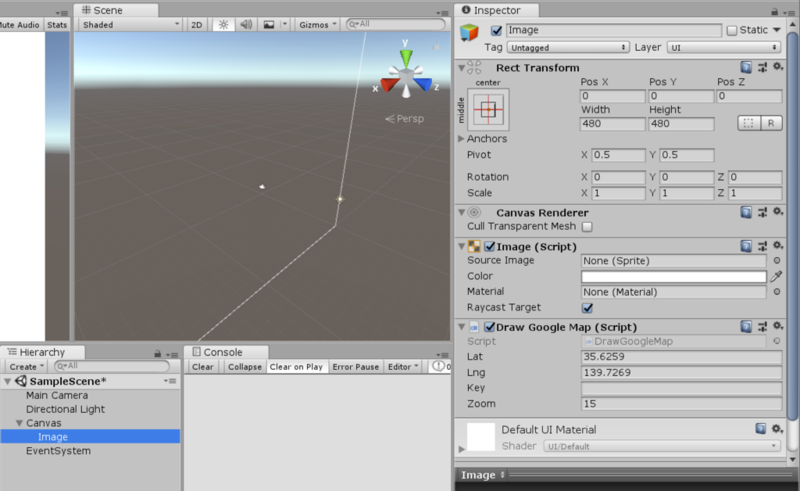
Task: Disable Draw Google Map component checkbox
Action: 490,327
